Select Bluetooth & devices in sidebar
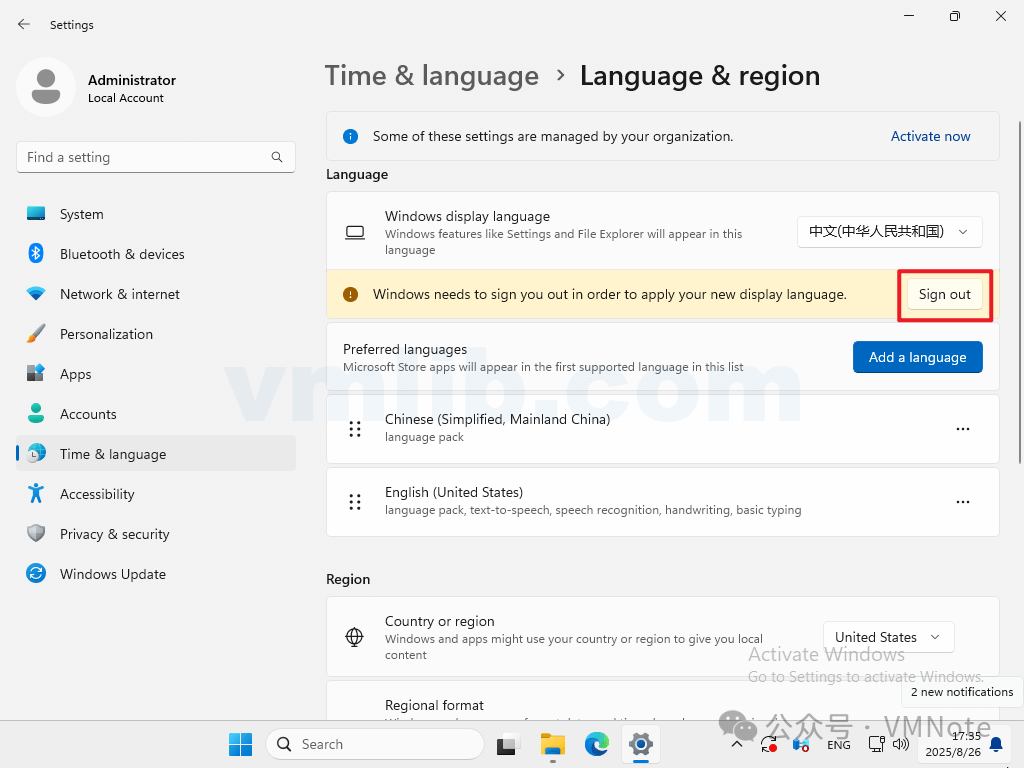This screenshot has height=768, width=1024. pos(122,253)
